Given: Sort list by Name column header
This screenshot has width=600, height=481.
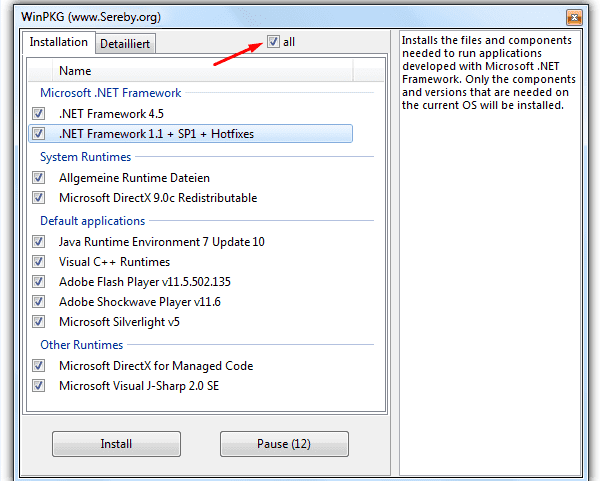Looking at the screenshot, I should [x=203, y=71].
